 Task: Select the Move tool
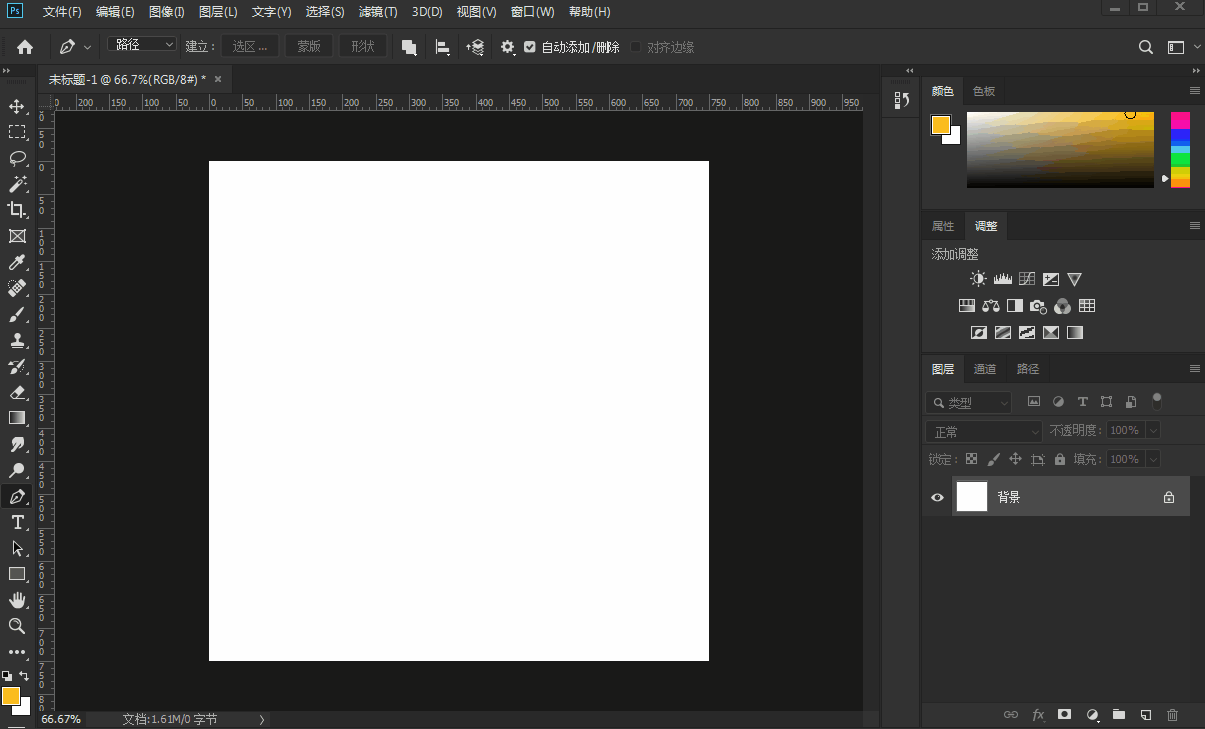tap(17, 107)
